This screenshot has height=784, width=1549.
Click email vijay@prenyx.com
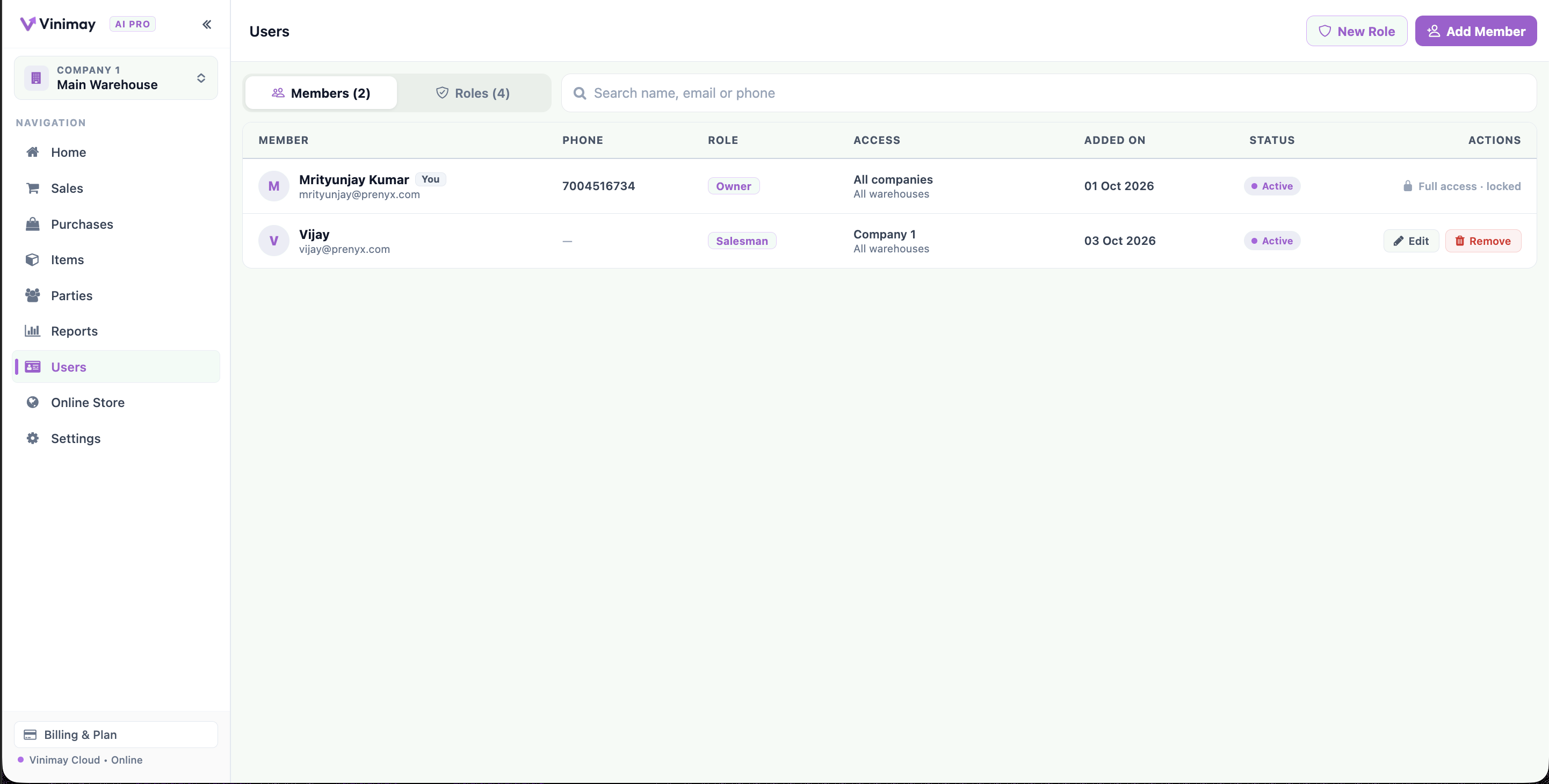[x=345, y=249]
